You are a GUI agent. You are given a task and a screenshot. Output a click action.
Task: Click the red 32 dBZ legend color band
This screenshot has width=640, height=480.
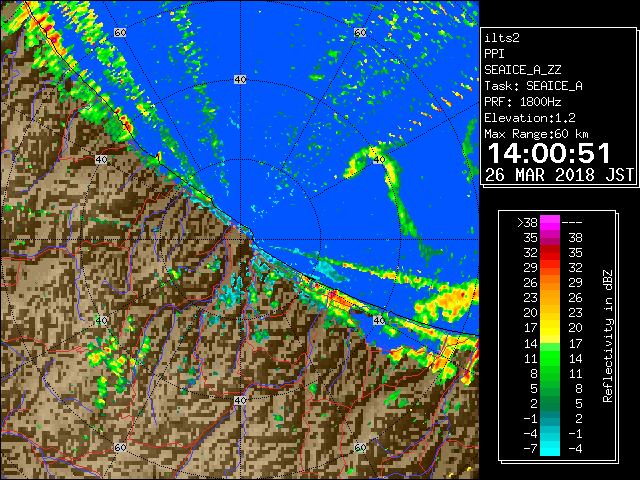[x=550, y=253]
